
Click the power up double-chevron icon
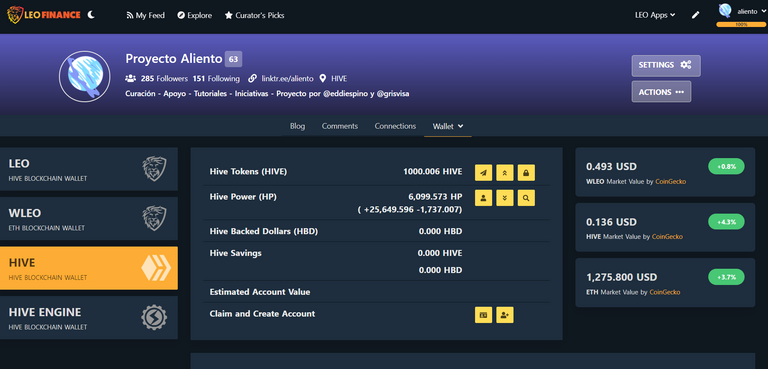[505, 172]
